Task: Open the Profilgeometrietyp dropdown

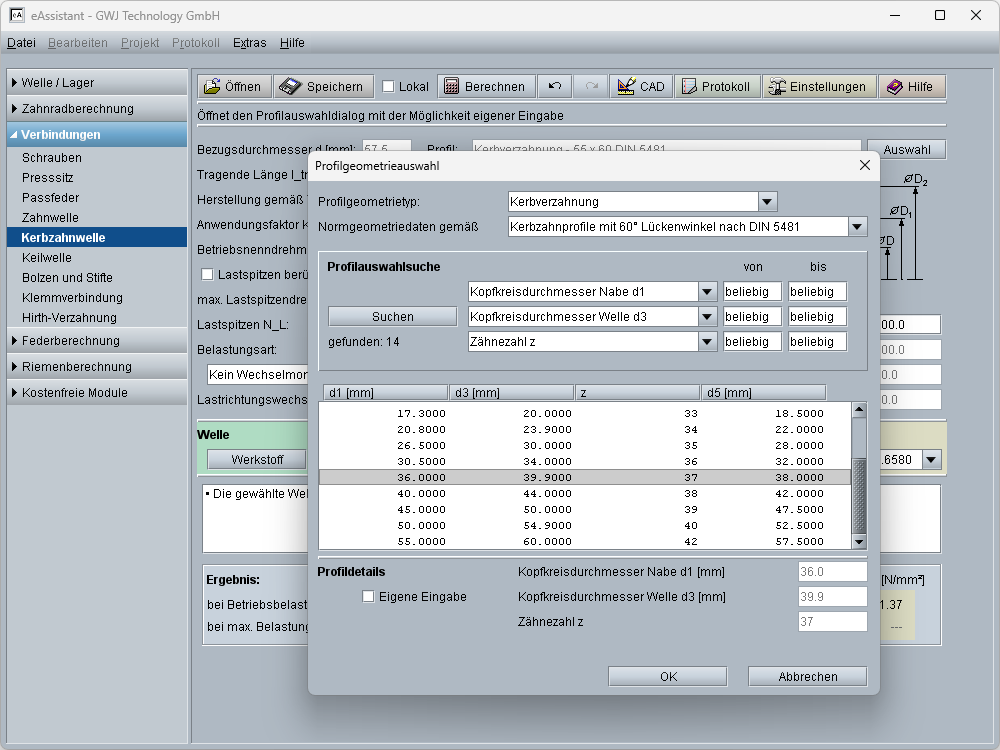Action: (767, 202)
